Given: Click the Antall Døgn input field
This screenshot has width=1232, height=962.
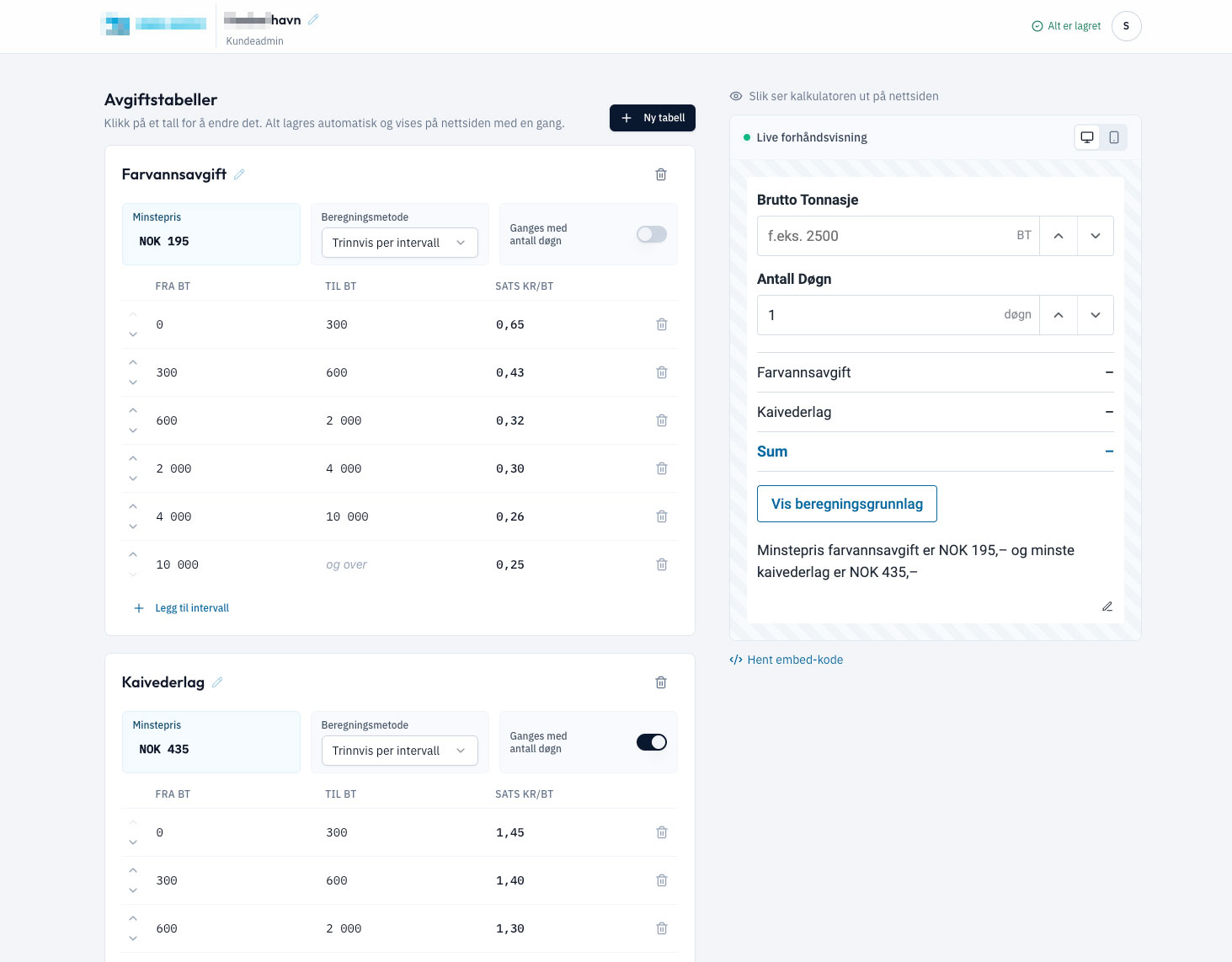Looking at the screenshot, I should click(898, 315).
